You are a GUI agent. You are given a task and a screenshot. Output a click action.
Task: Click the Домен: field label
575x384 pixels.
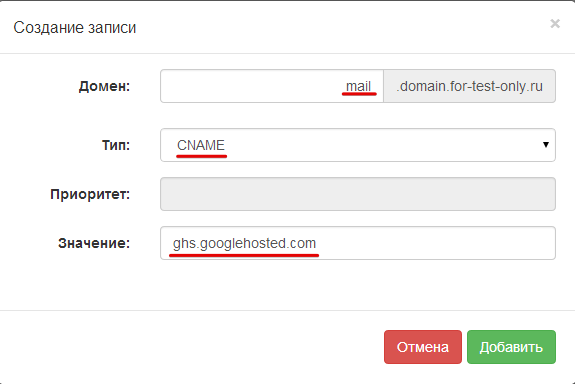(x=104, y=87)
